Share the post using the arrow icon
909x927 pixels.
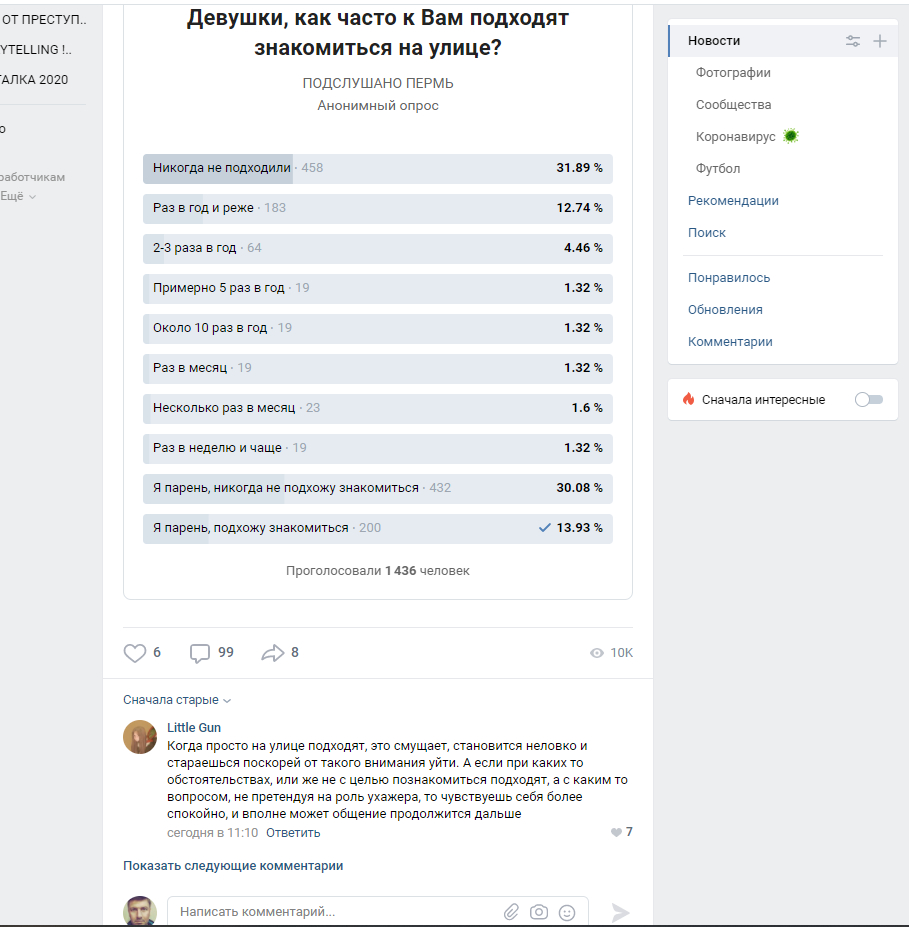pos(268,652)
